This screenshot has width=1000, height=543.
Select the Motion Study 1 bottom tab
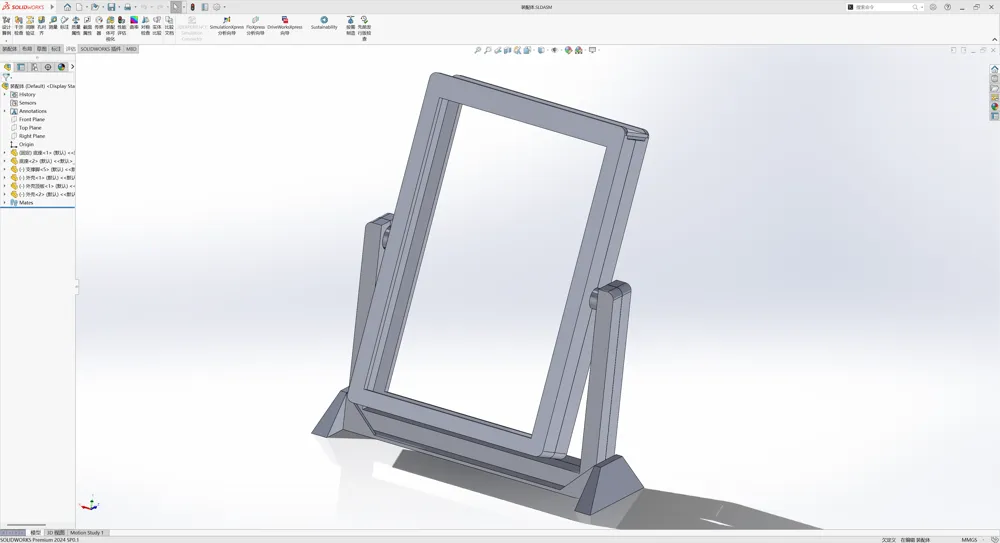pos(86,533)
